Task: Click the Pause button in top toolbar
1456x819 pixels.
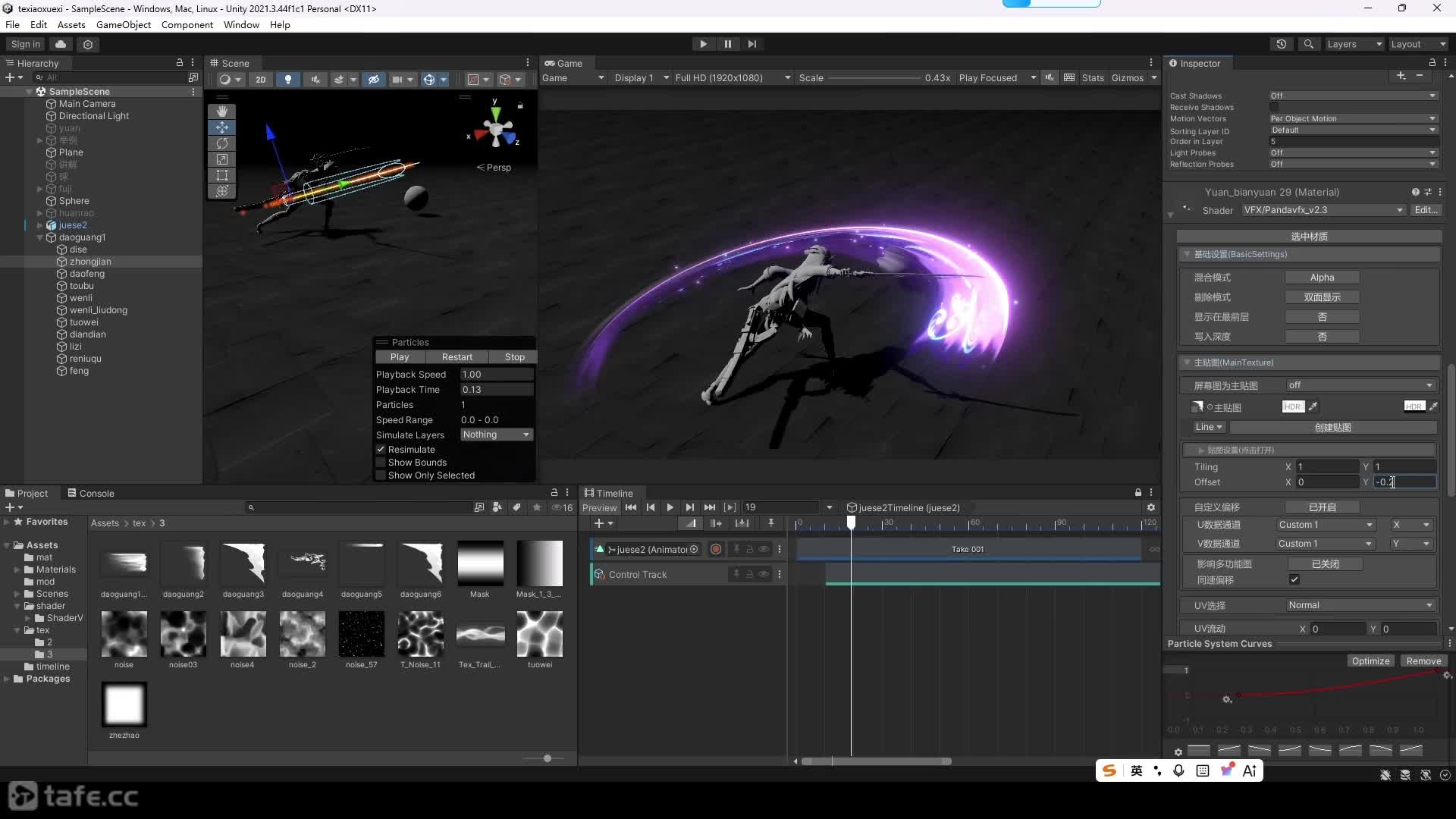Action: point(727,44)
